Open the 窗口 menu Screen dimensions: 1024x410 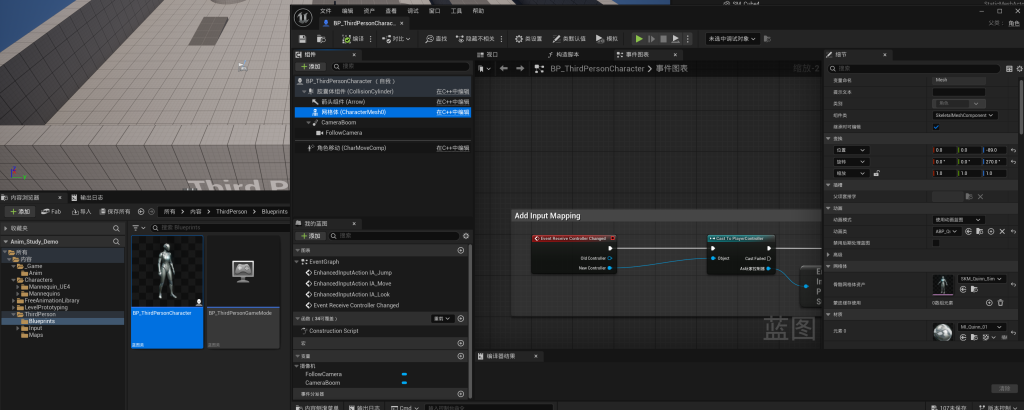coord(434,11)
